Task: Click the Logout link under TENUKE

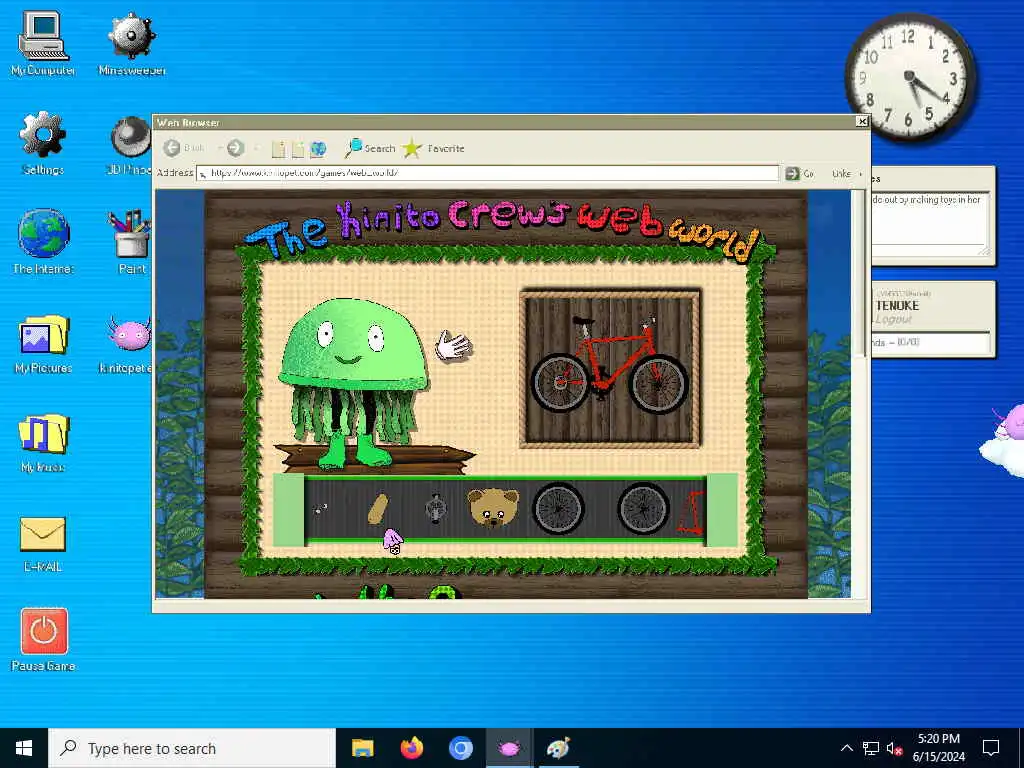Action: pyautogui.click(x=893, y=319)
